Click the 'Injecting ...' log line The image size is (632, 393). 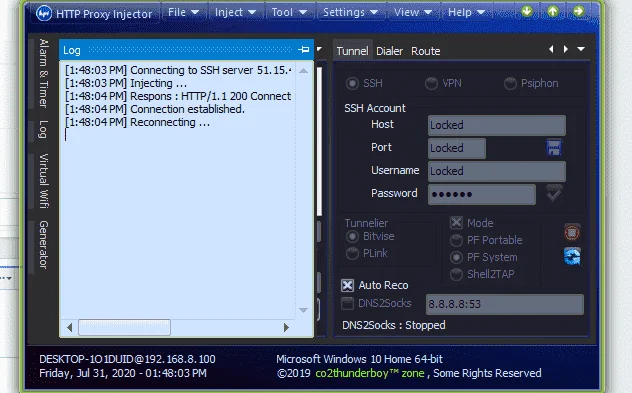tap(126, 83)
